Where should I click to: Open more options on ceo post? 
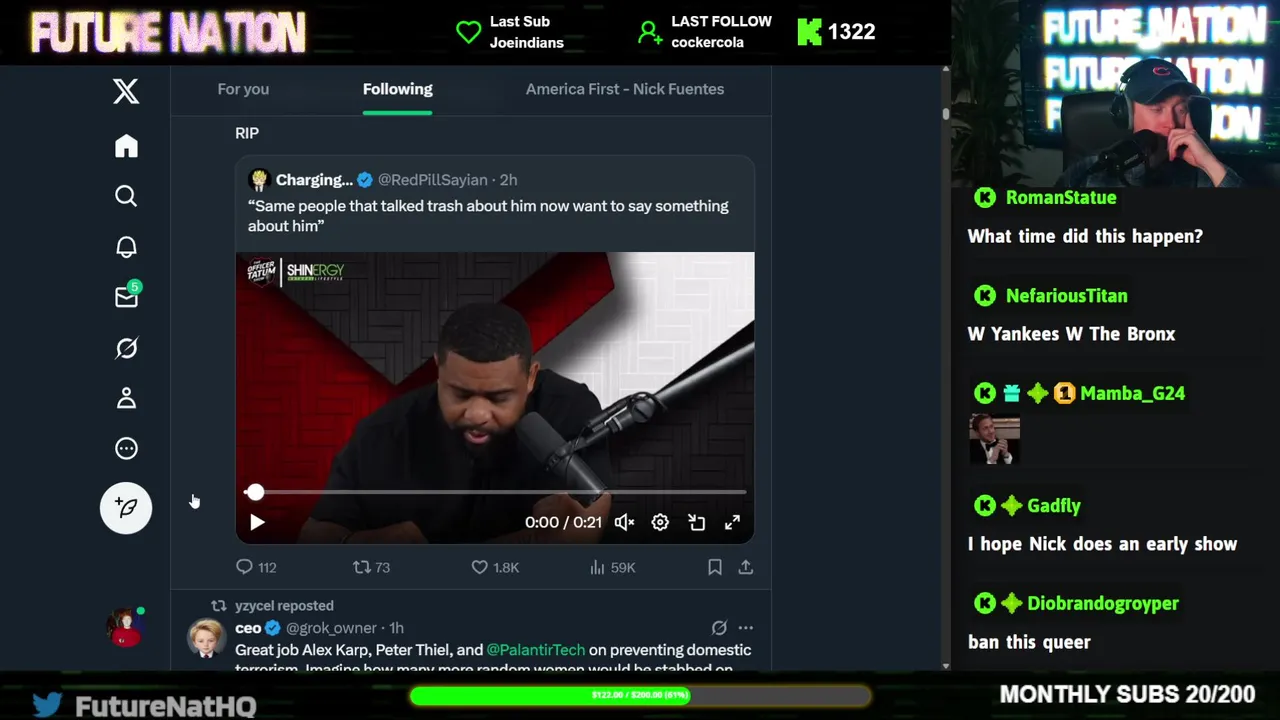[x=745, y=628]
